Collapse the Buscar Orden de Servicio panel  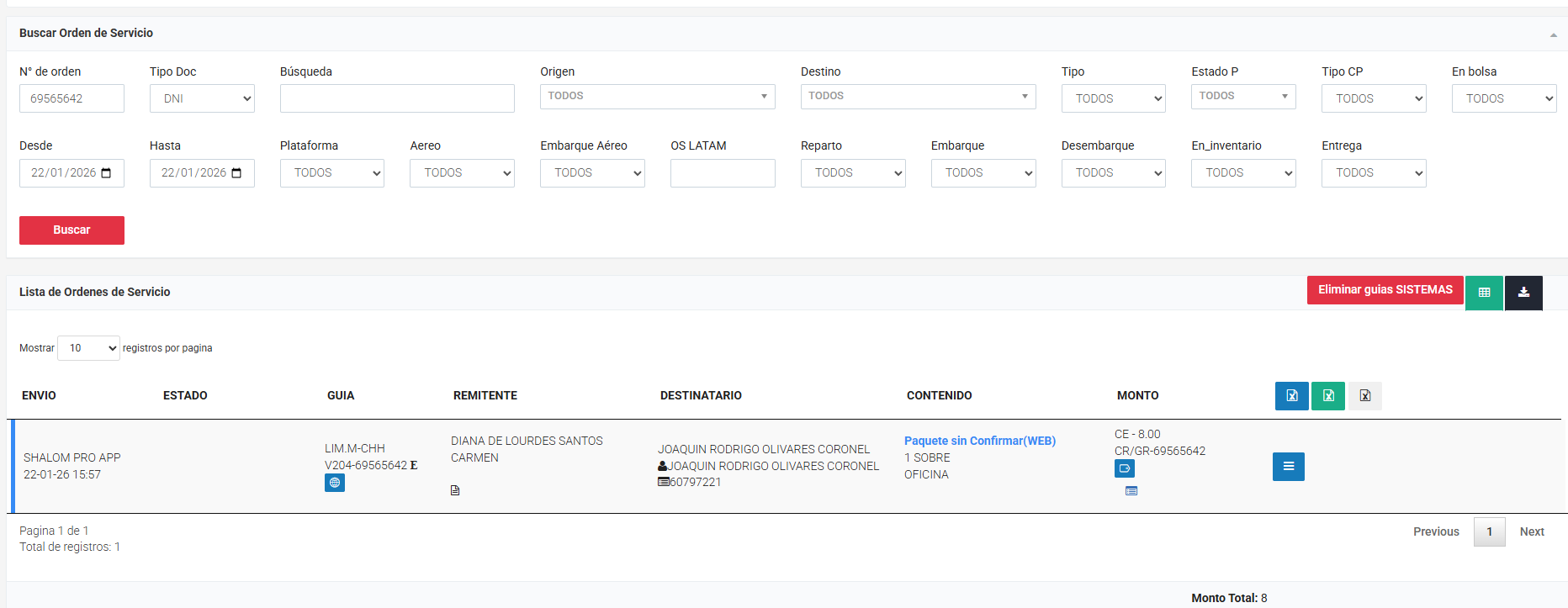(1553, 34)
